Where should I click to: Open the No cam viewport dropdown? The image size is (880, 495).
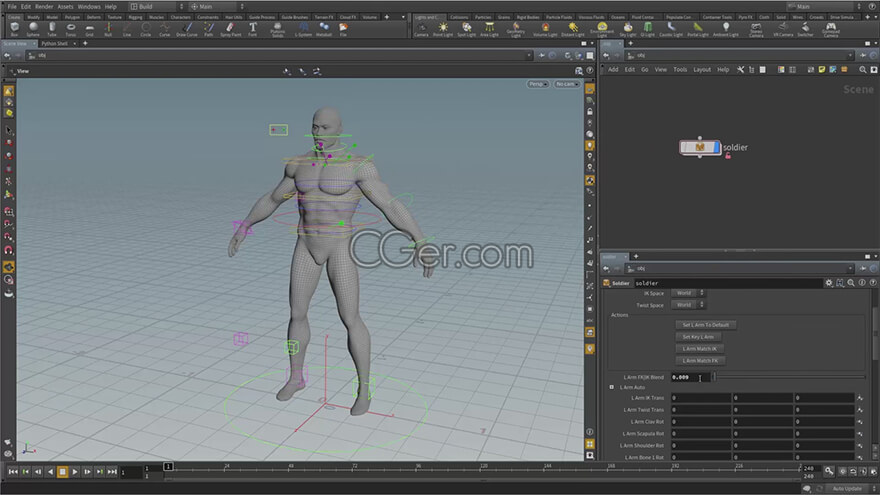(x=567, y=84)
